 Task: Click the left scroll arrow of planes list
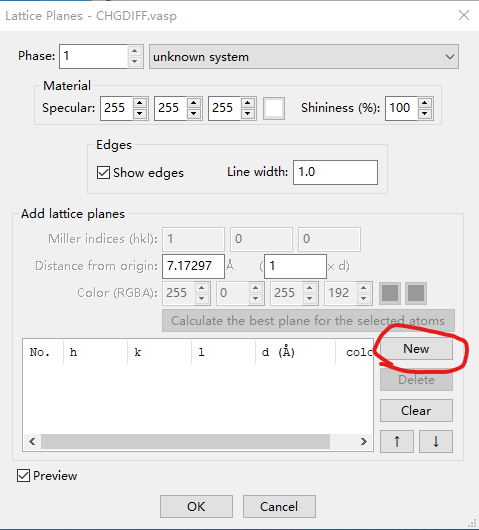tap(32, 441)
